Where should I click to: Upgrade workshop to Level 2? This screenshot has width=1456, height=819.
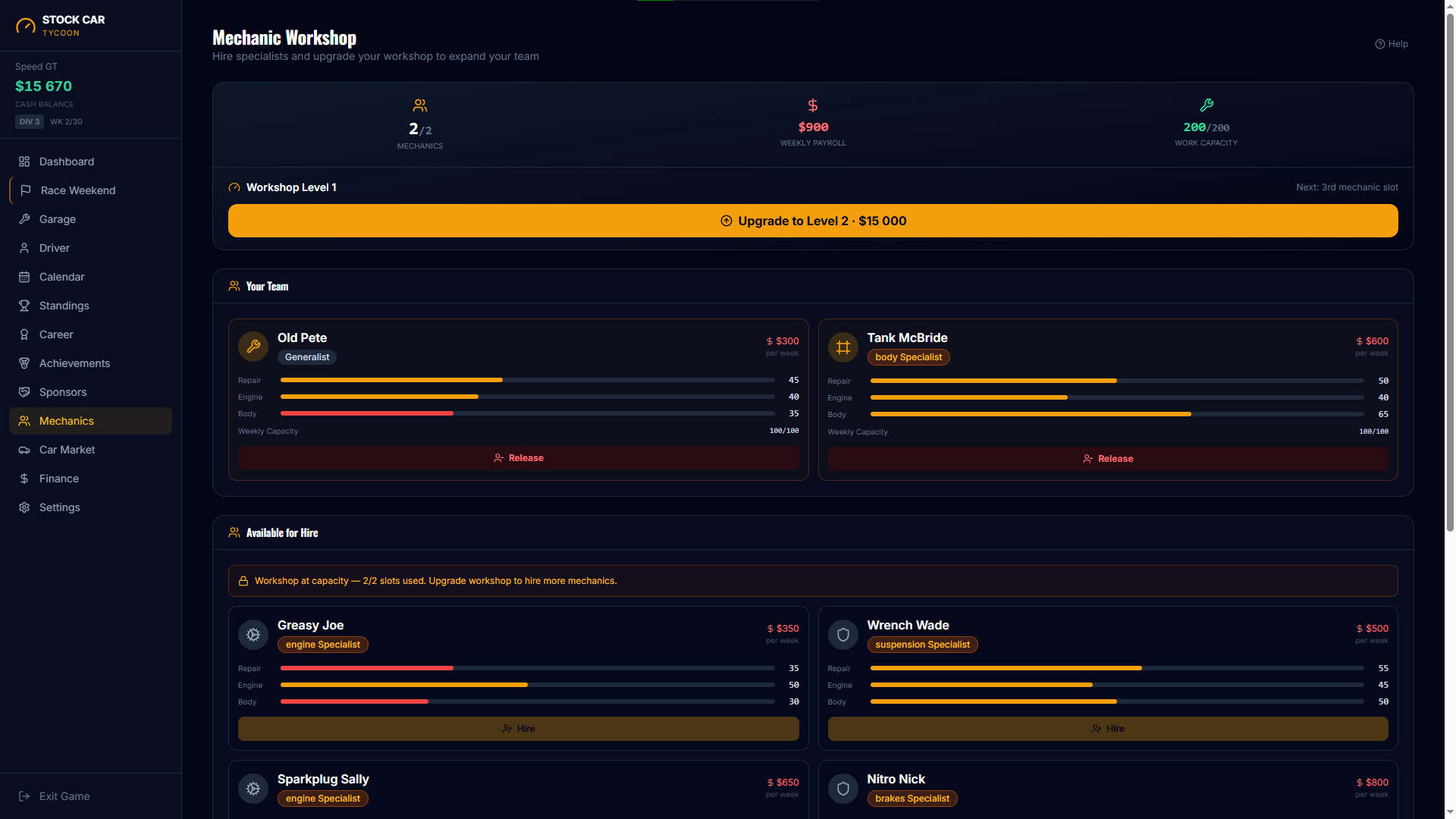(813, 221)
